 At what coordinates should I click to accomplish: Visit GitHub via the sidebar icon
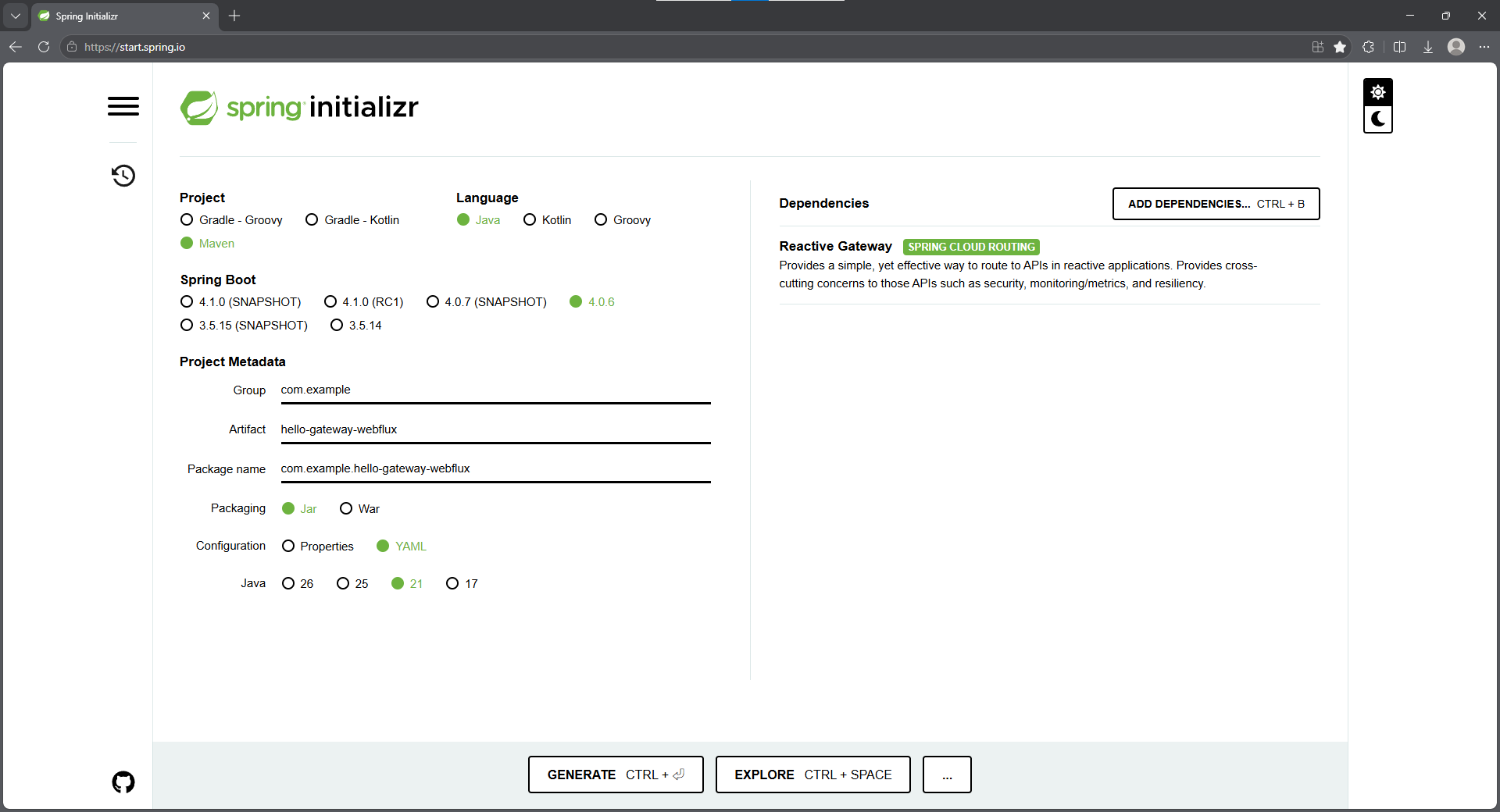click(123, 782)
